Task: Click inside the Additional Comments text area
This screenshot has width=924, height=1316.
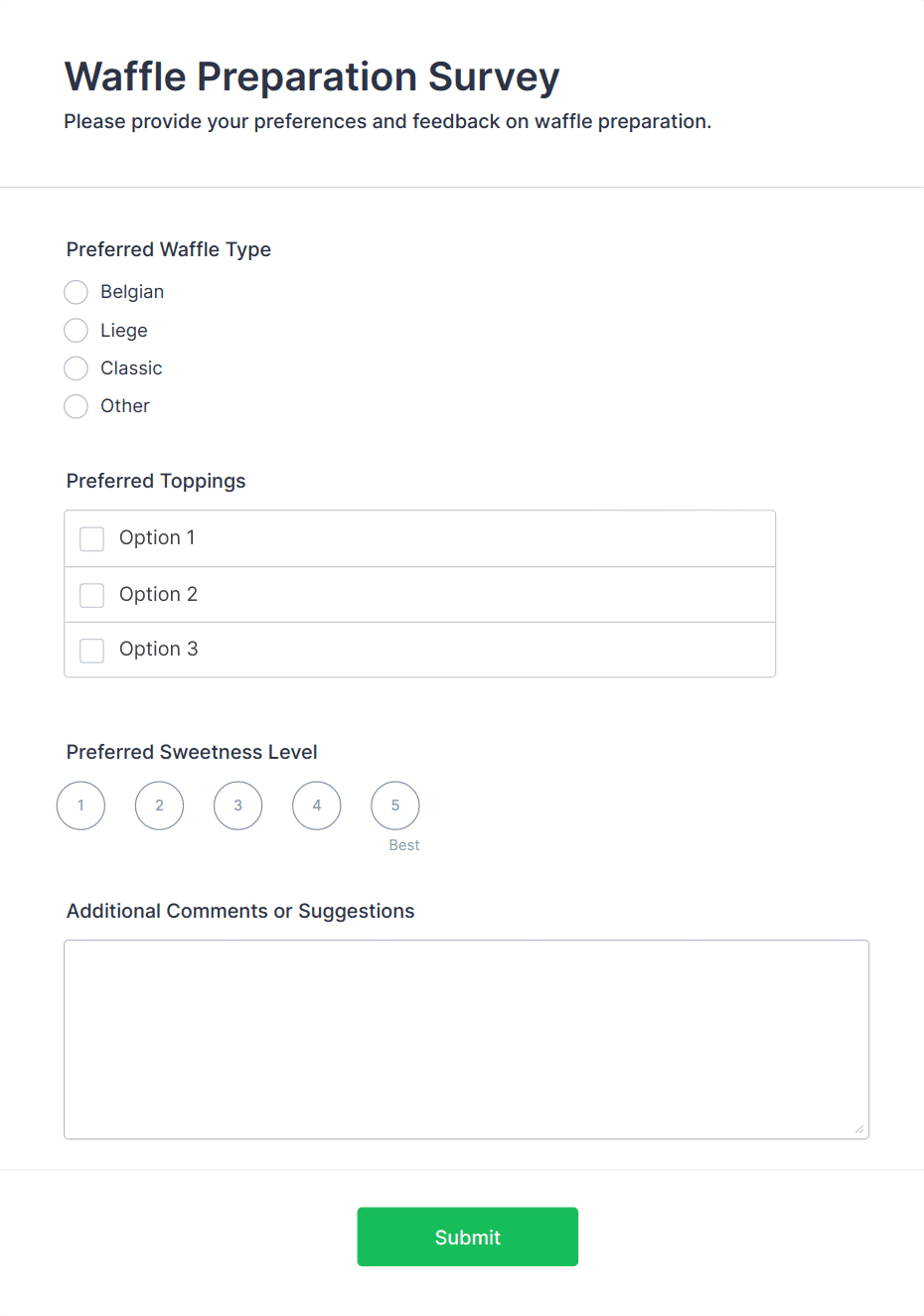Action: coord(466,1039)
